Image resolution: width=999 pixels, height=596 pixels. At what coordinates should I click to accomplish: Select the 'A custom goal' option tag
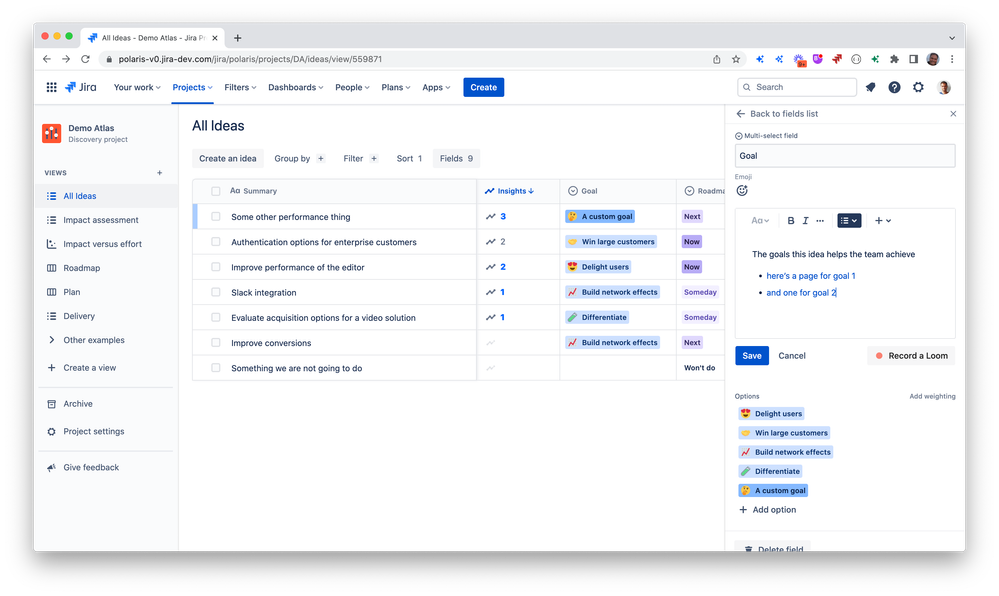pos(773,491)
